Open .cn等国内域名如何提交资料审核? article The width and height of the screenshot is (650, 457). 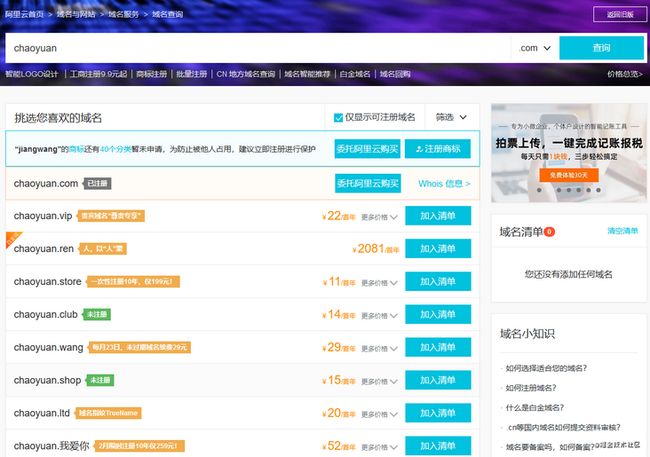coord(563,428)
